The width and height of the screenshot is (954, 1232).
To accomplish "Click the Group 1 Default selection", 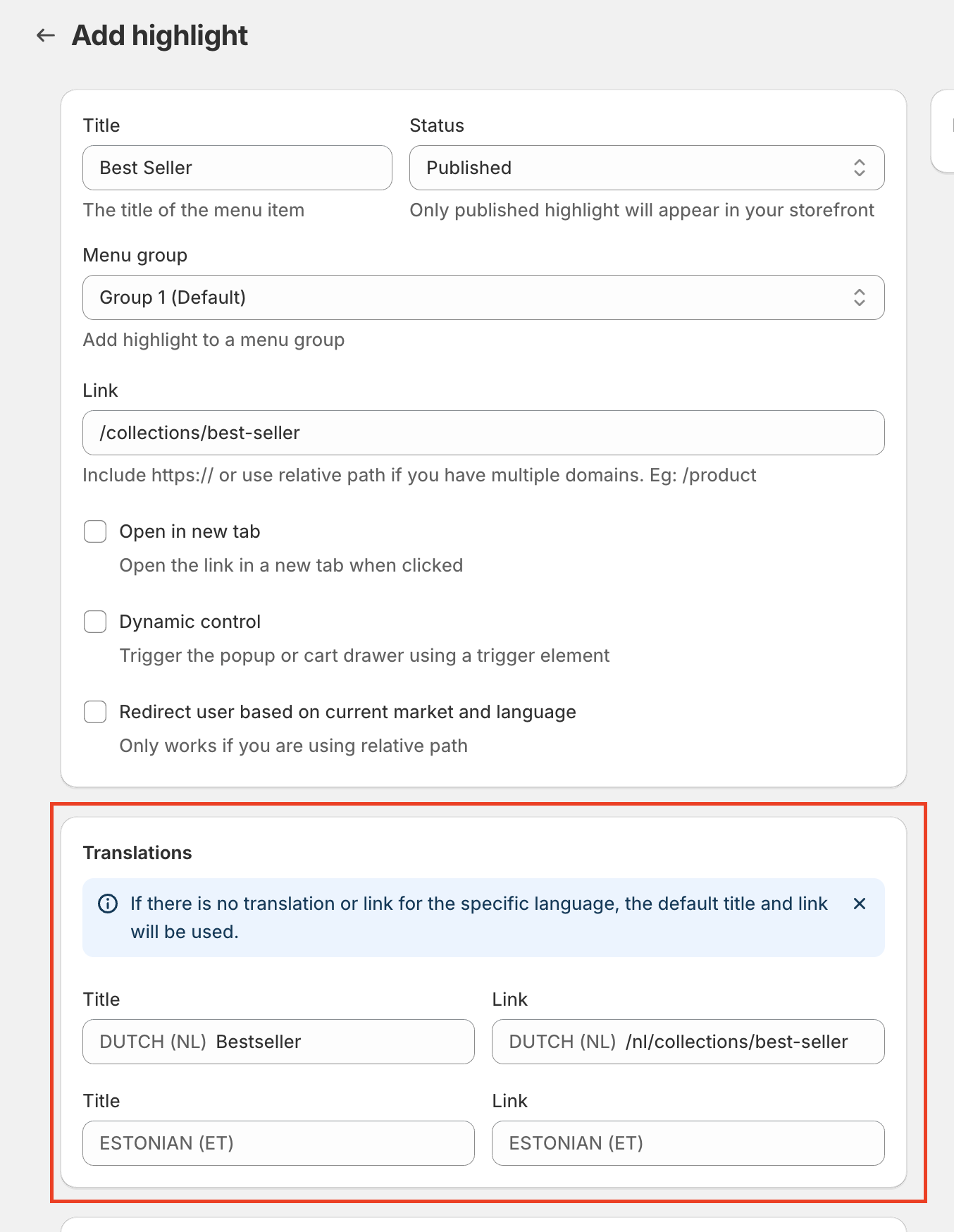I will tap(171, 297).
